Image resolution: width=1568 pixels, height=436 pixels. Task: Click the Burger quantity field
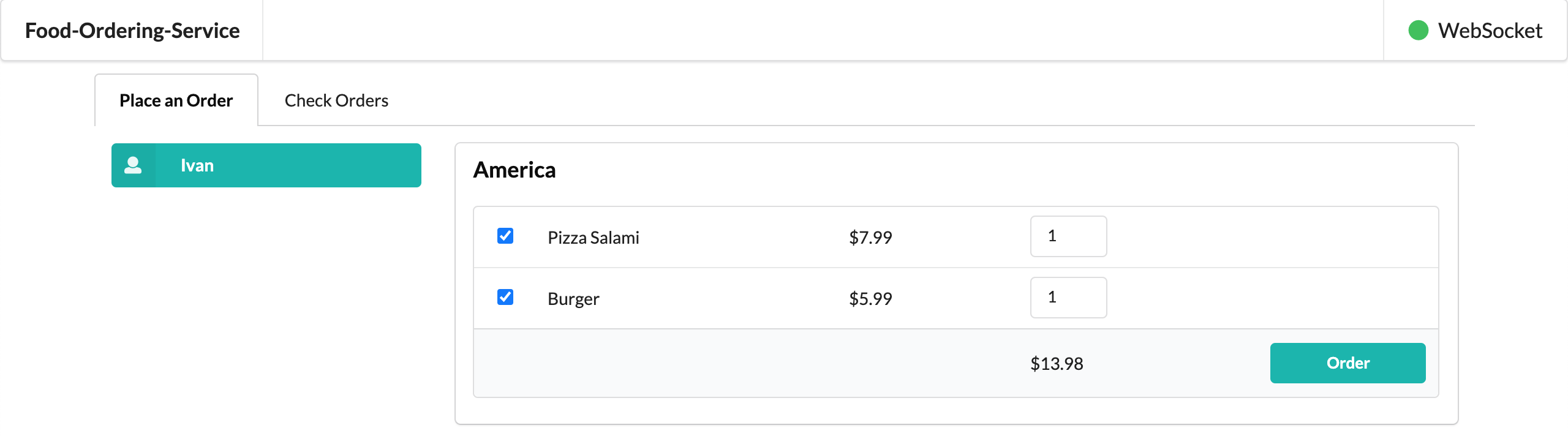pyautogui.click(x=1068, y=298)
